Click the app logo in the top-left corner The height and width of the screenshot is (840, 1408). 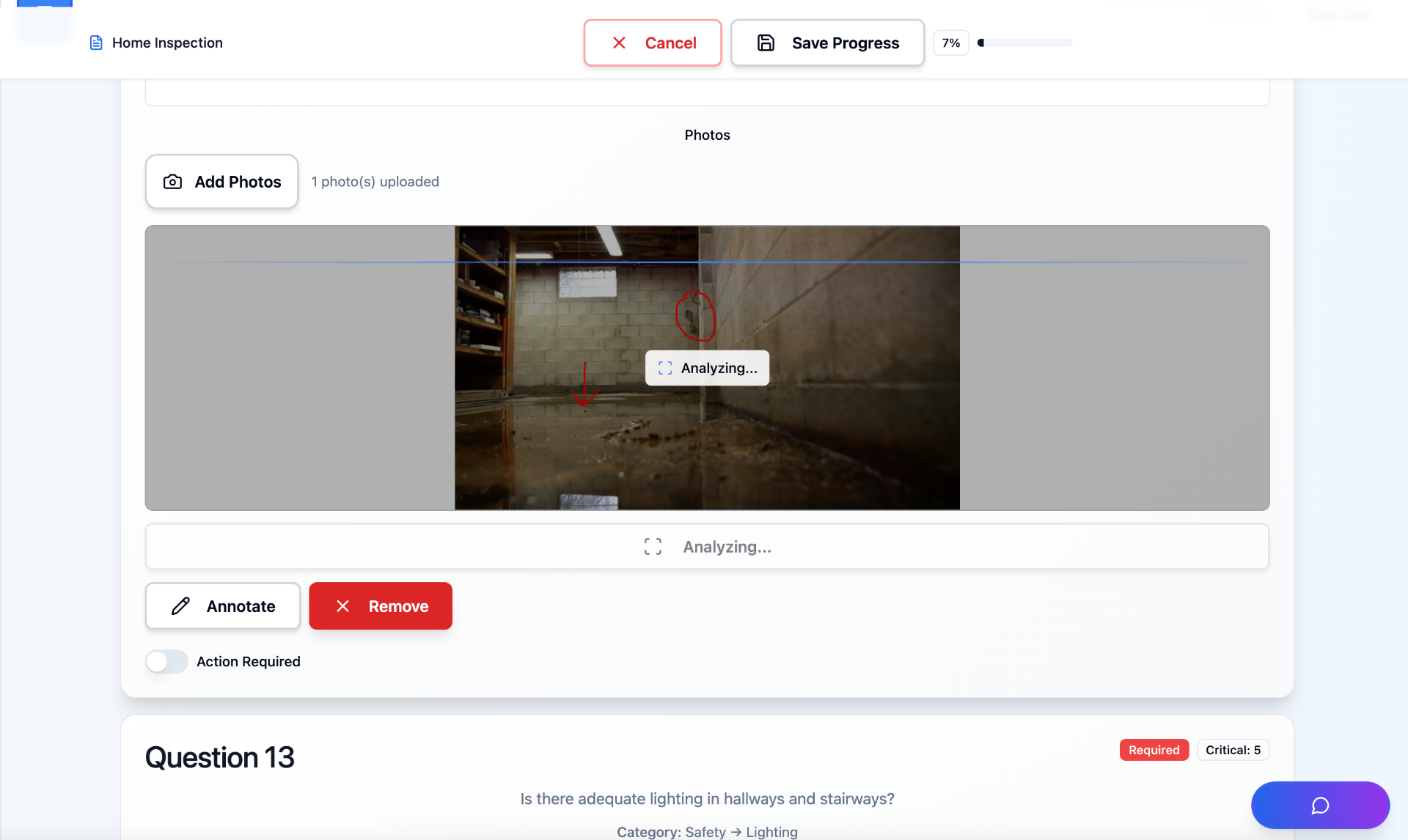coord(44,21)
